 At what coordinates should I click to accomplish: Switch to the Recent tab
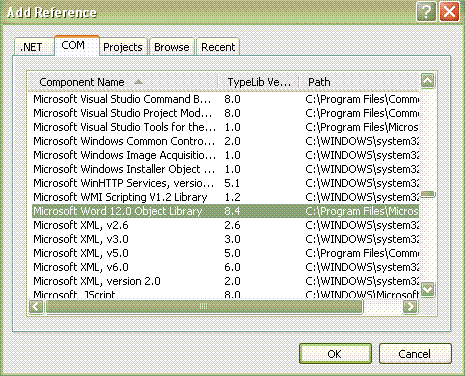coord(218,47)
